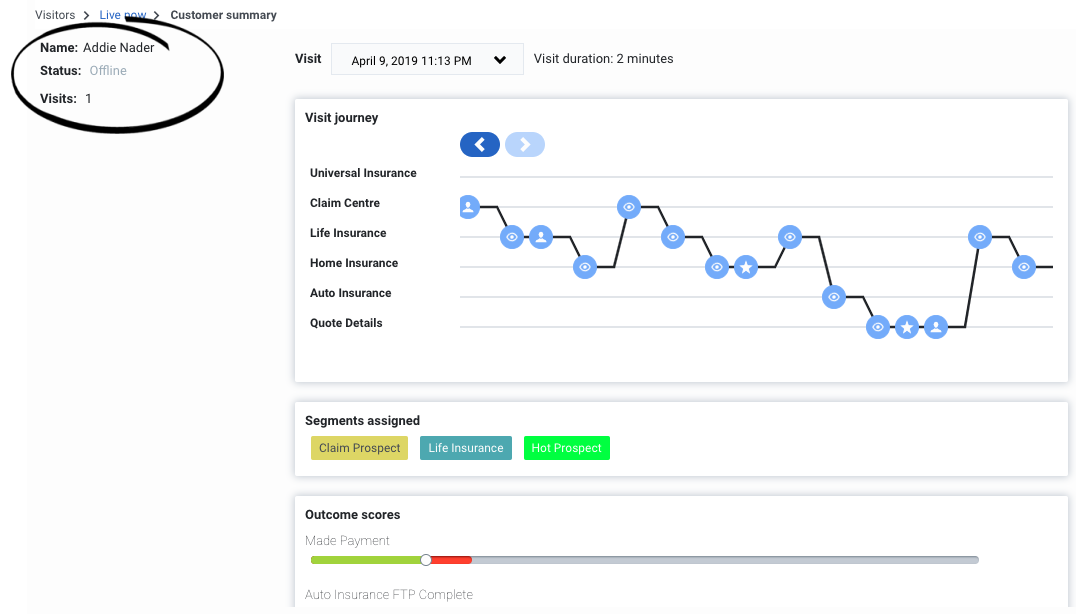
Task: Click the eye icon on Quote Details row
Action: pos(878,327)
